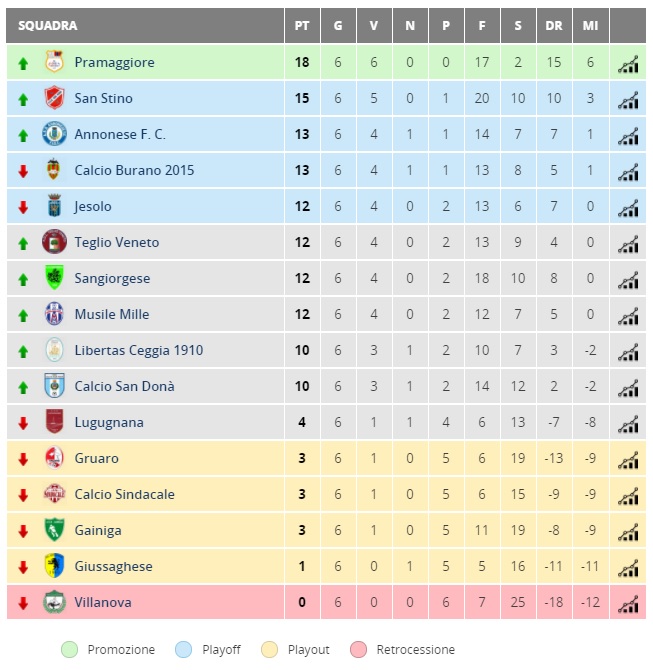Viewport: 653px width, 670px height.
Task: Sort by the PT column header
Action: coord(302,26)
